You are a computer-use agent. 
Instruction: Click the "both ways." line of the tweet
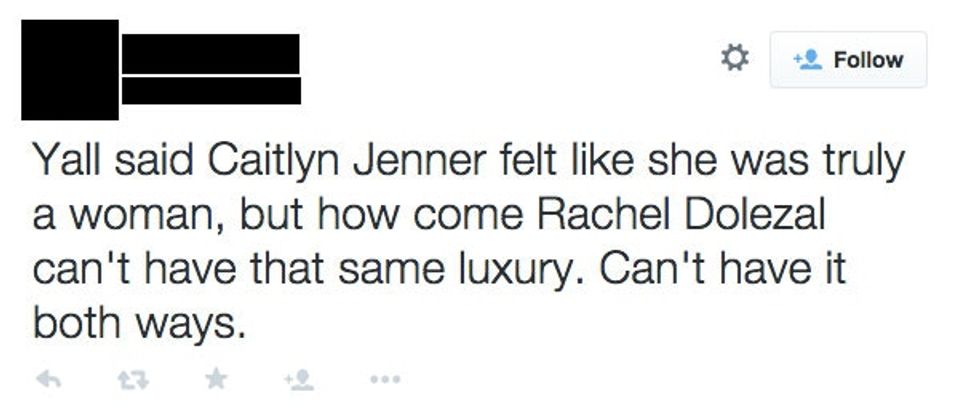click(x=138, y=324)
